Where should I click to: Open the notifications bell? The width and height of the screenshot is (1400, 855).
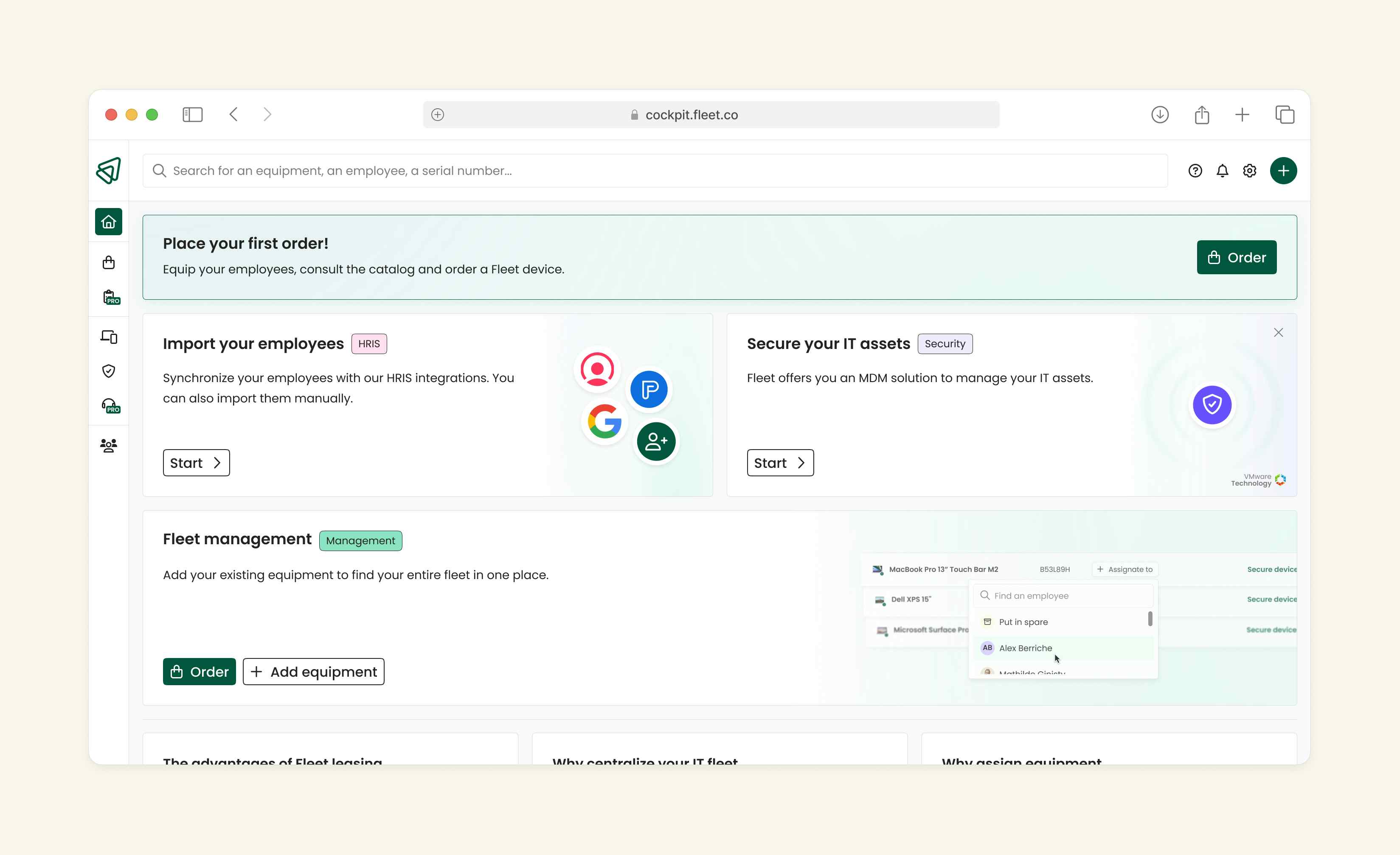(x=1222, y=171)
